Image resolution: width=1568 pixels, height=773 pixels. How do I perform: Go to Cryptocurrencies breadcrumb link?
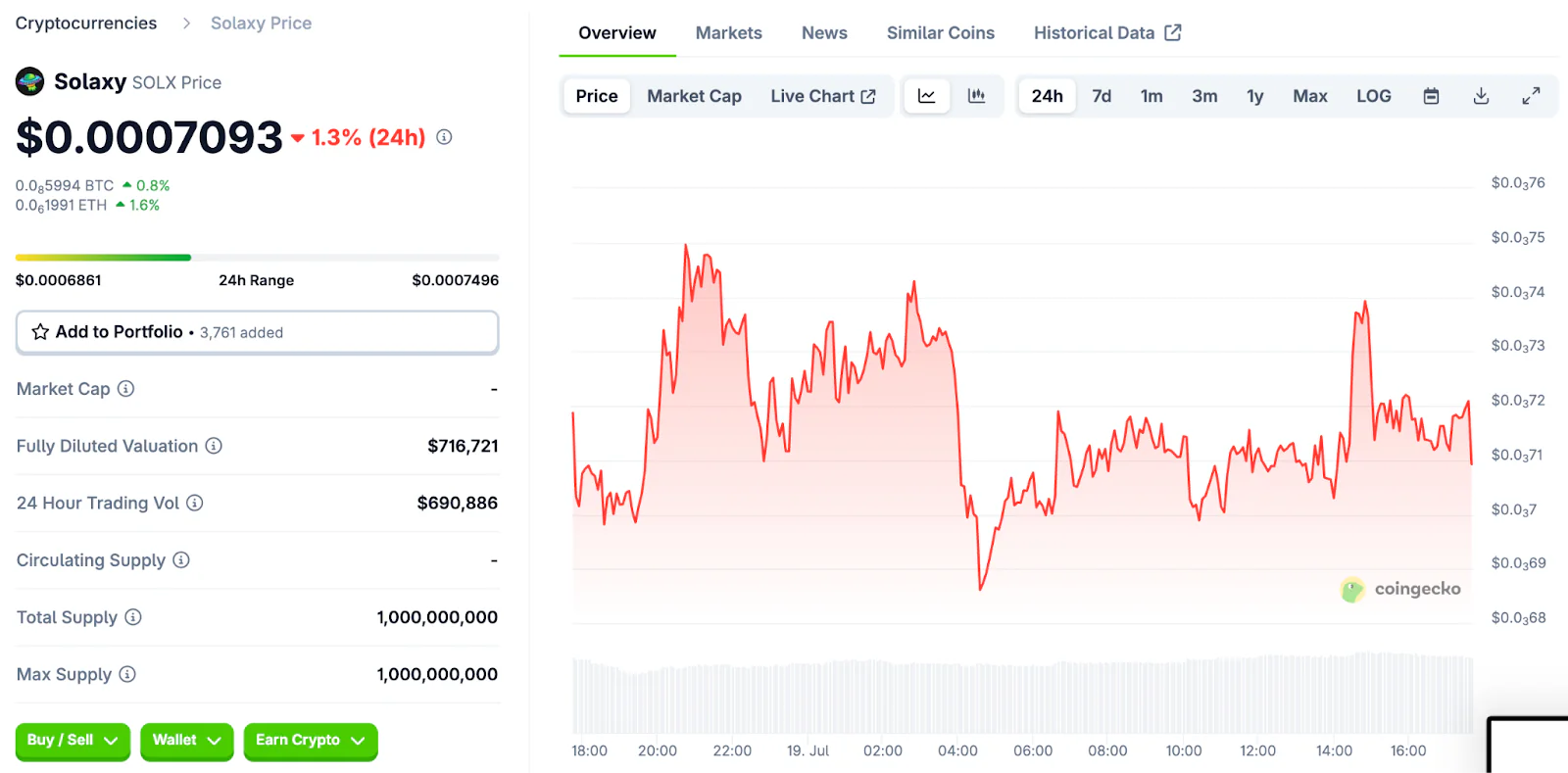click(86, 23)
